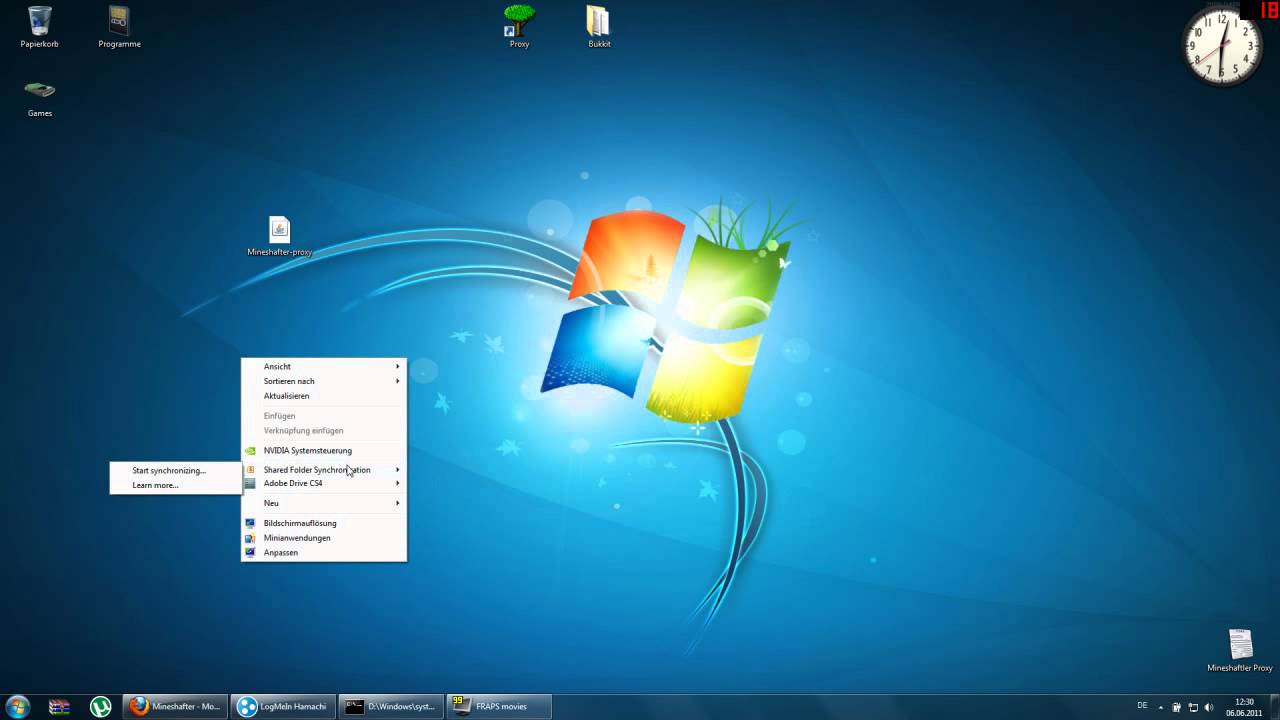Open Minianwendungen from context menu

tap(324, 538)
